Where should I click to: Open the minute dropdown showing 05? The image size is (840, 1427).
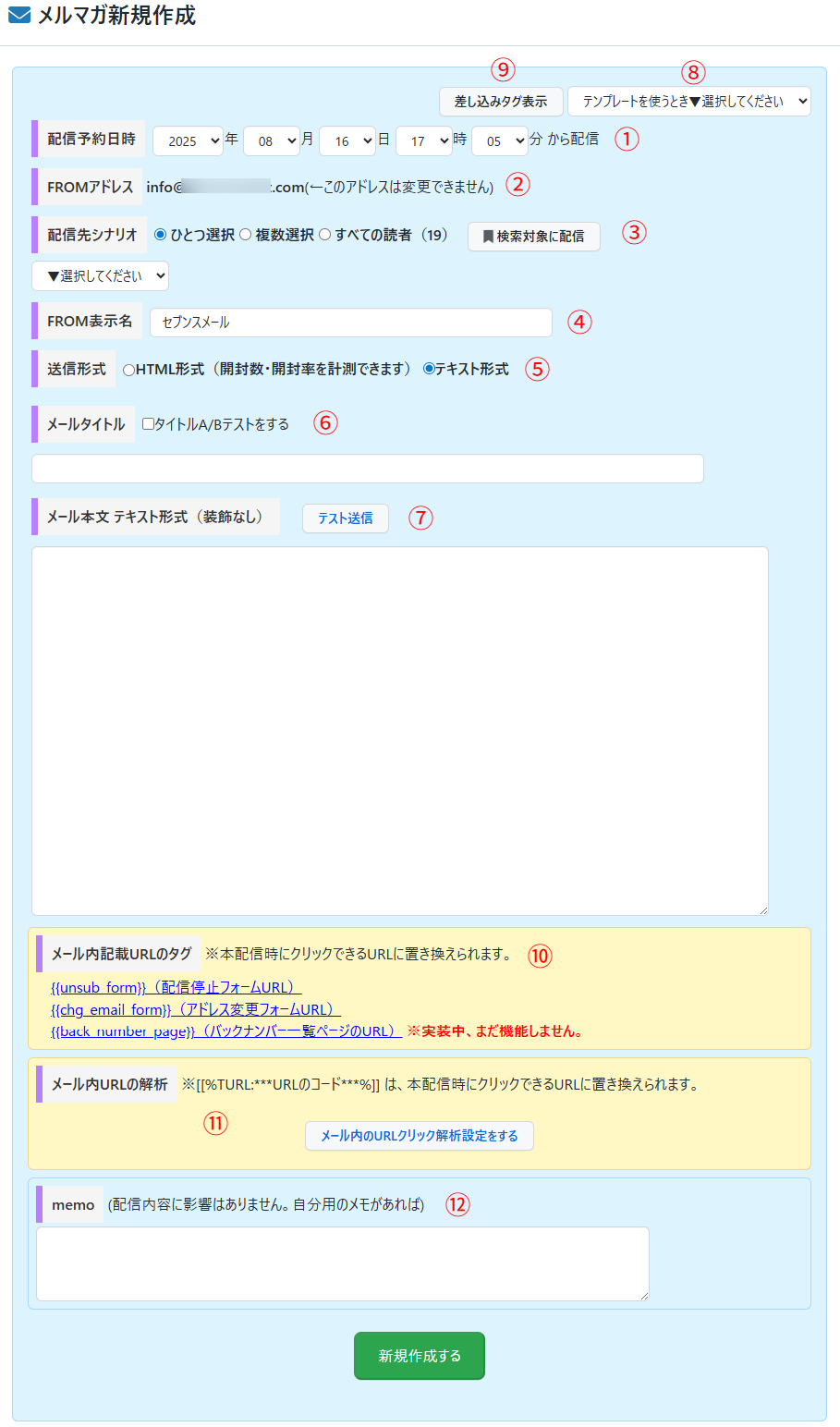(499, 140)
